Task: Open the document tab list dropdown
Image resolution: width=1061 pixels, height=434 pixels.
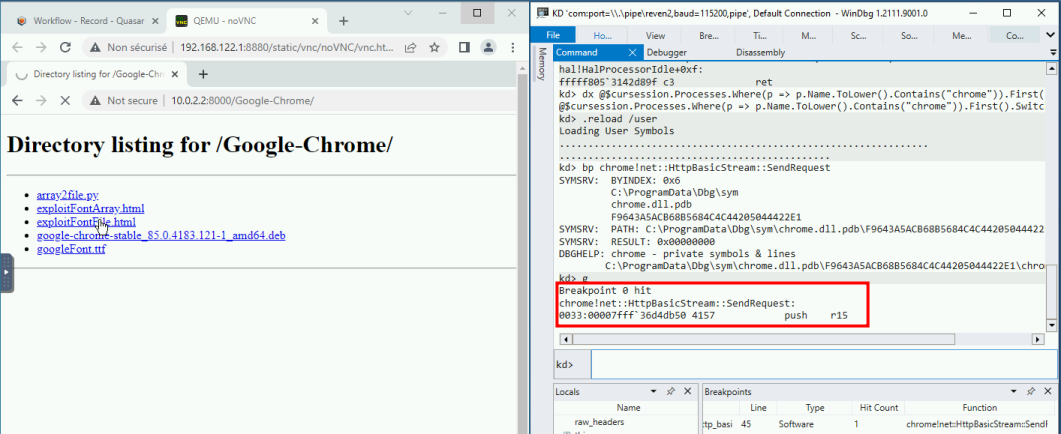Action: click(x=1052, y=53)
